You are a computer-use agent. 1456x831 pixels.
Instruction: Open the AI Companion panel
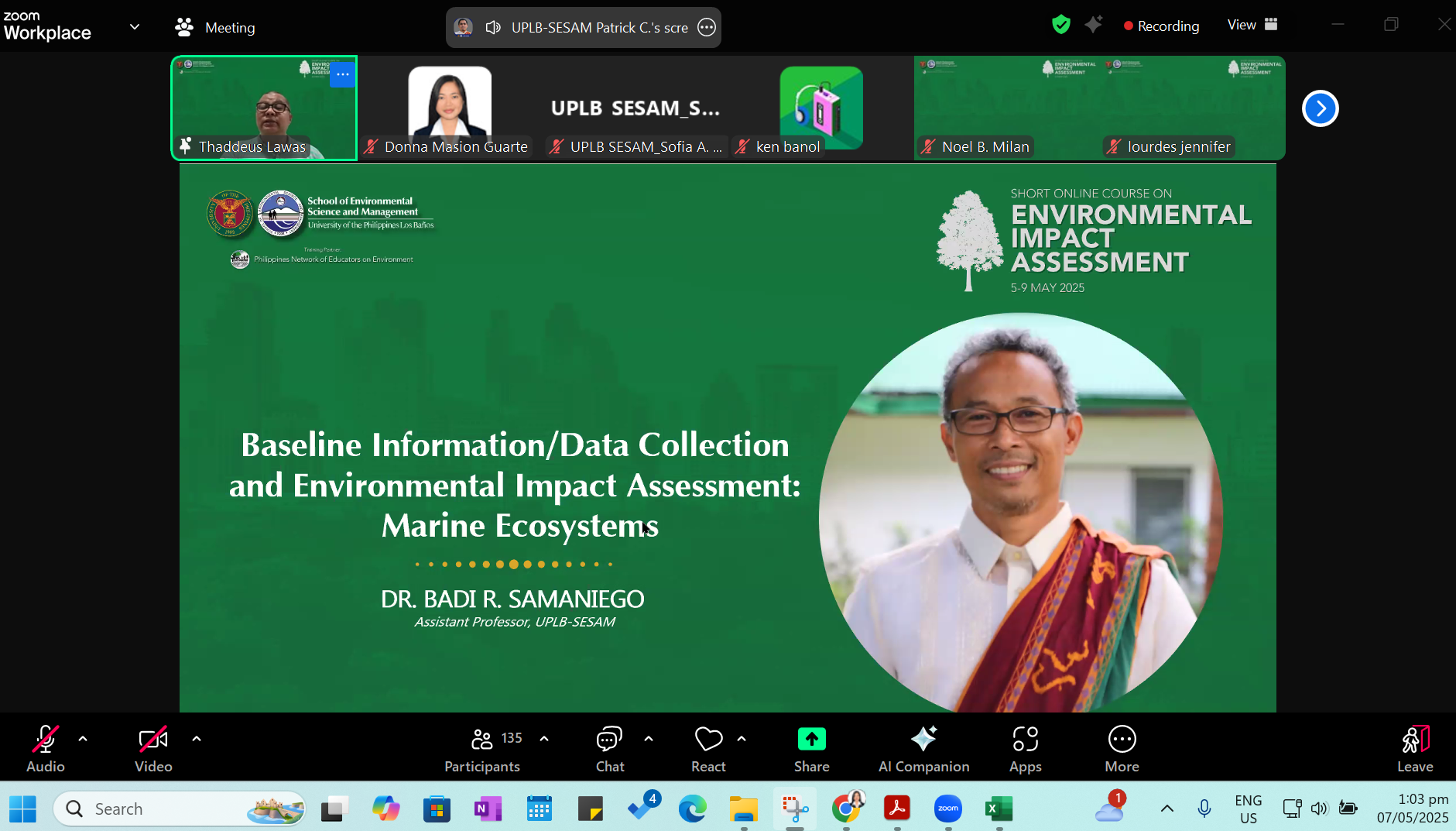point(923,748)
